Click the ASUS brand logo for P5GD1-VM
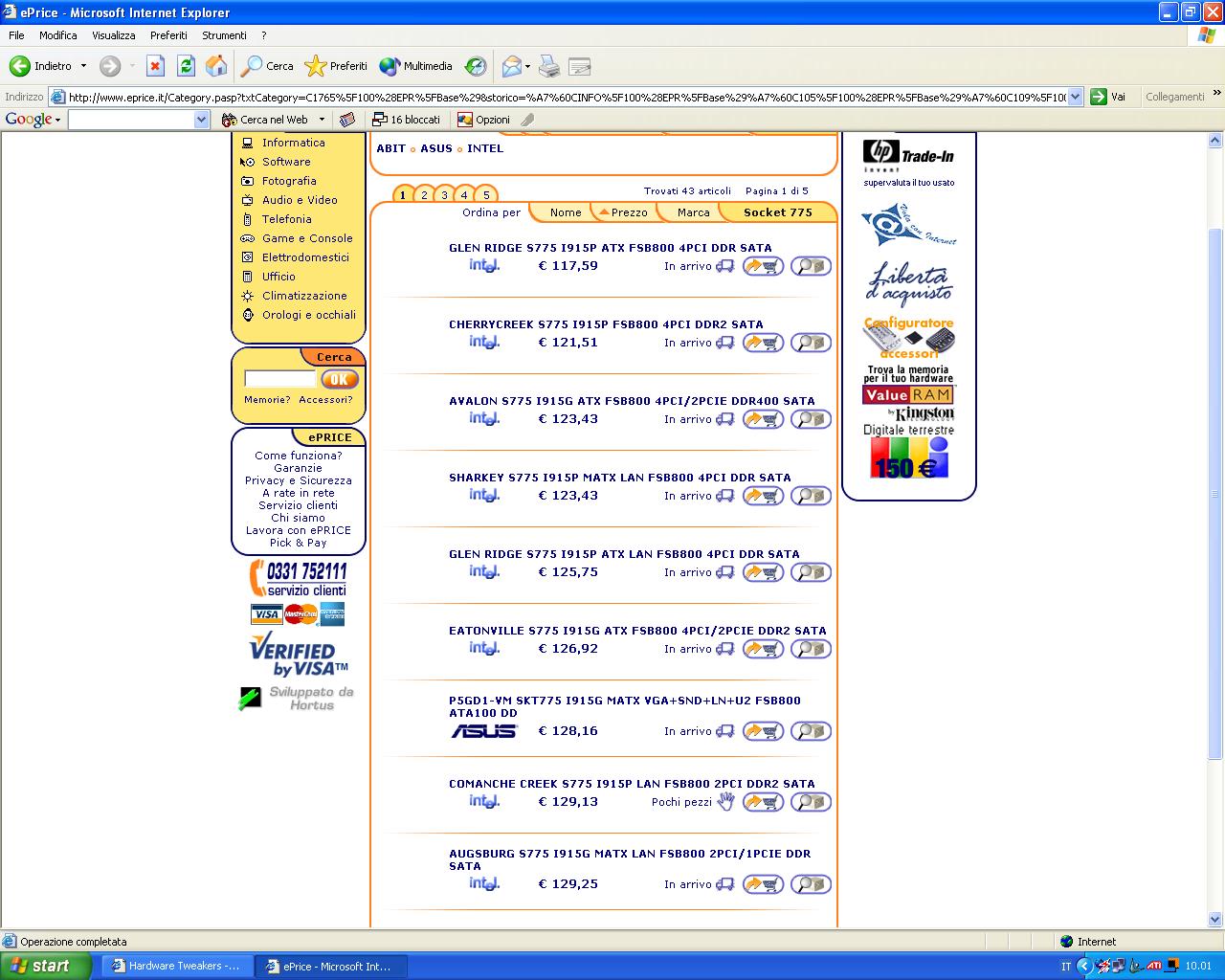1225x980 pixels. (x=484, y=731)
